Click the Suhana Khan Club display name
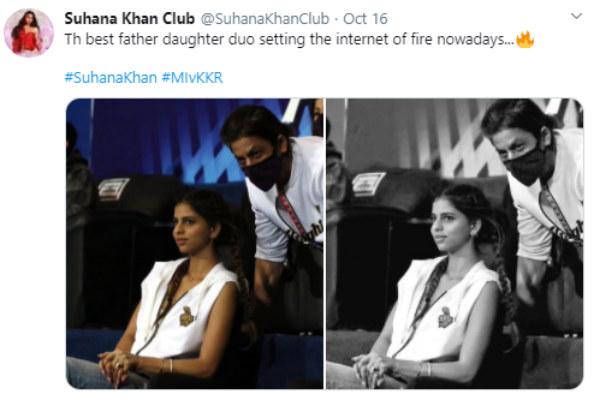This screenshot has width=600, height=400. [x=130, y=18]
